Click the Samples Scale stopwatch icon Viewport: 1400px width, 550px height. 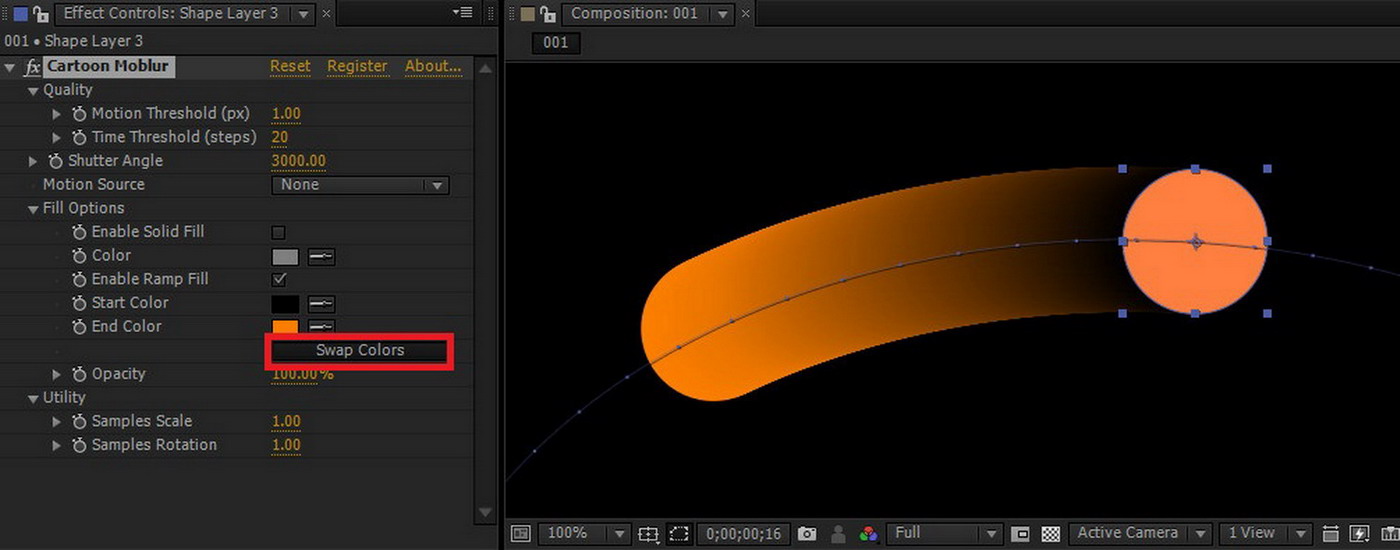click(80, 422)
